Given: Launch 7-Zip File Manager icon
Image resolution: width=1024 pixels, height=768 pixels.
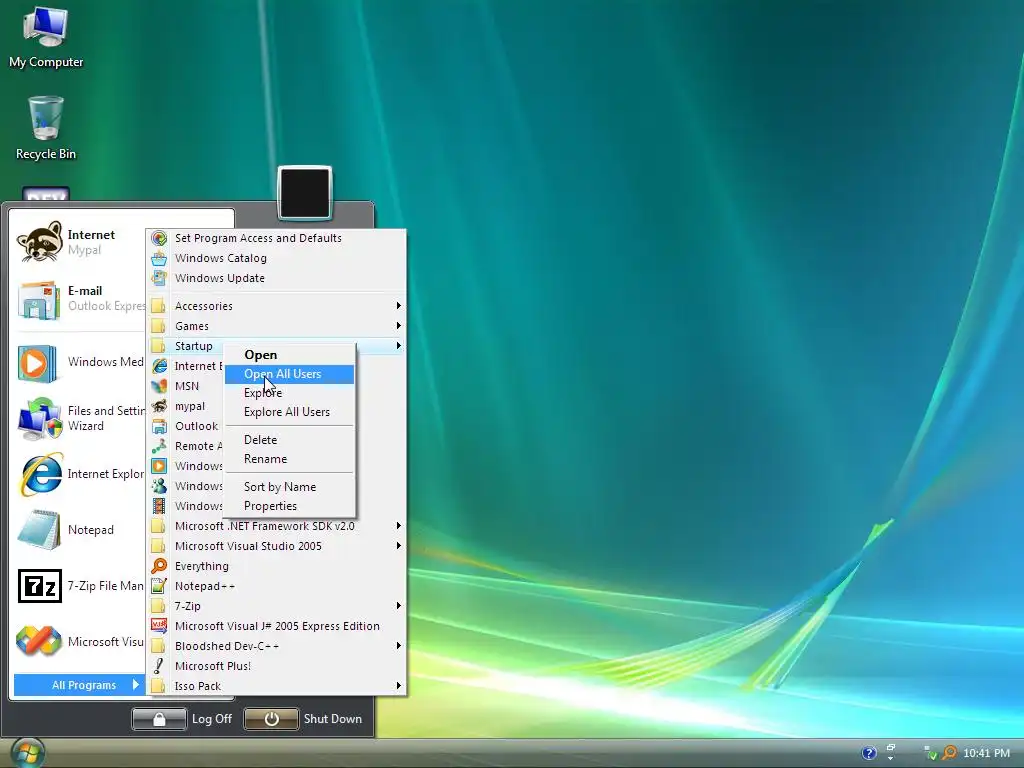Looking at the screenshot, I should 40,586.
